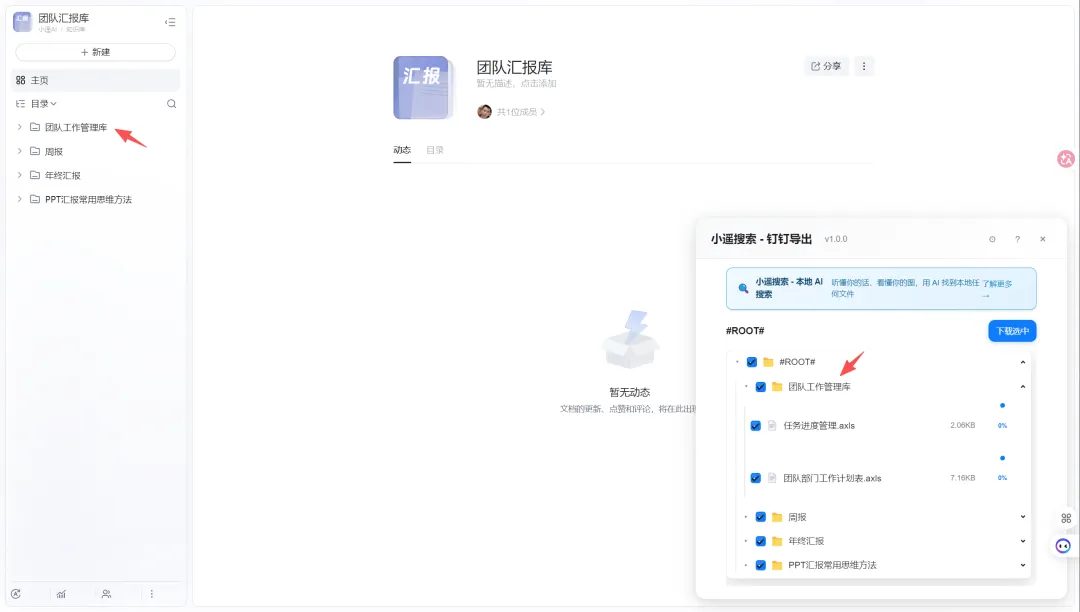Click the 0% progress indicator for 团队部门工作计划表.axls

click(x=1002, y=478)
